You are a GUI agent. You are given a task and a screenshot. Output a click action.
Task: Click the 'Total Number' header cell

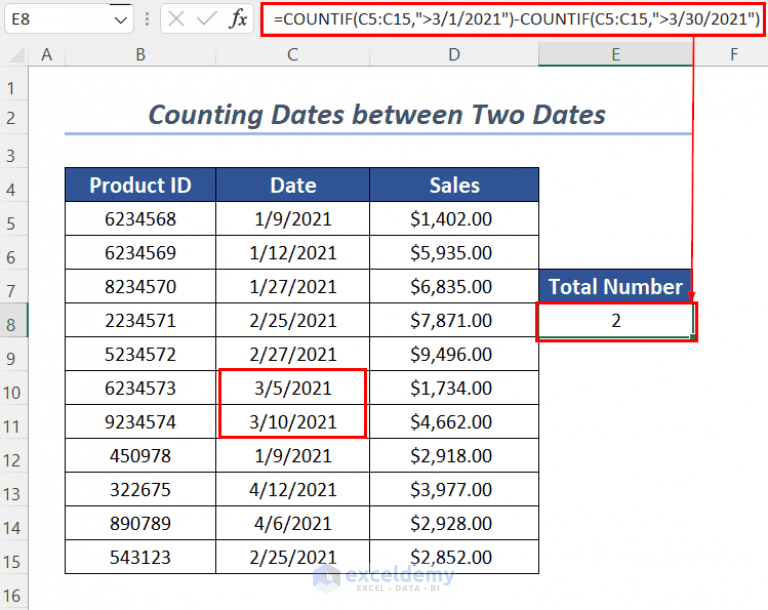pyautogui.click(x=615, y=286)
